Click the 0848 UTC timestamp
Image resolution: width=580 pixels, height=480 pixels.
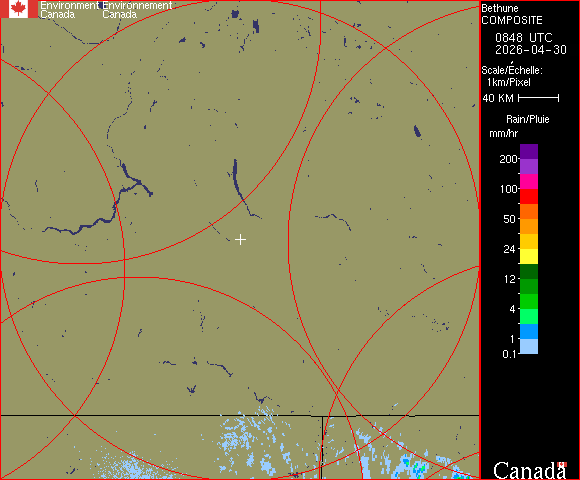click(x=523, y=38)
